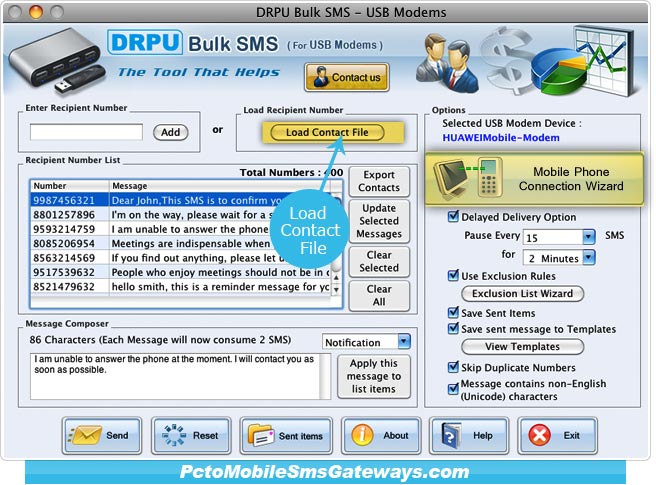Click inside the recipient number input field
The height and width of the screenshot is (485, 656).
tap(86, 132)
